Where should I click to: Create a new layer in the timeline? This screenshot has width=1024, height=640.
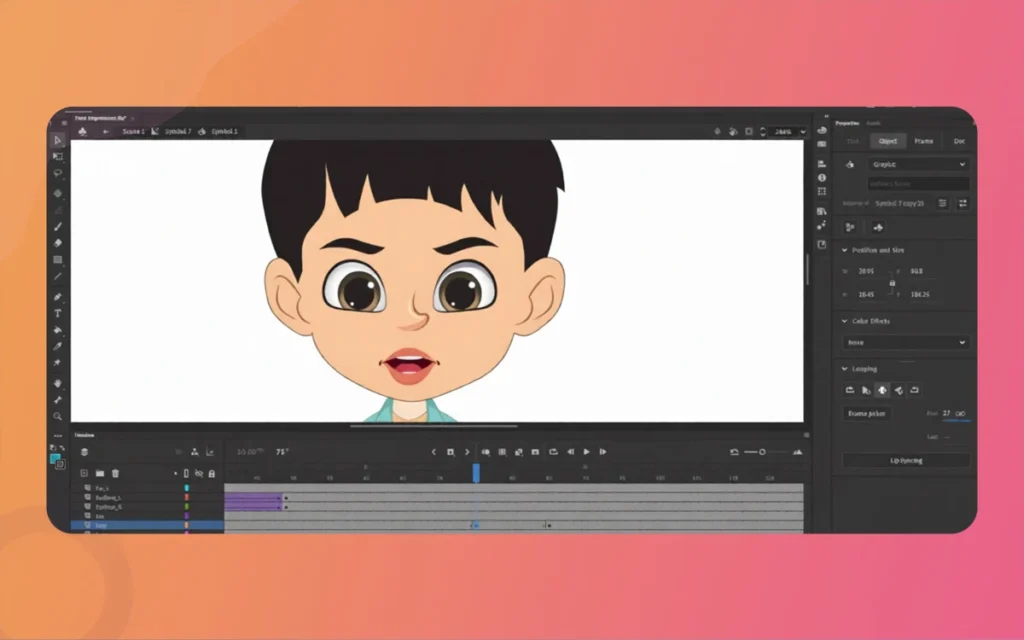[x=84, y=473]
